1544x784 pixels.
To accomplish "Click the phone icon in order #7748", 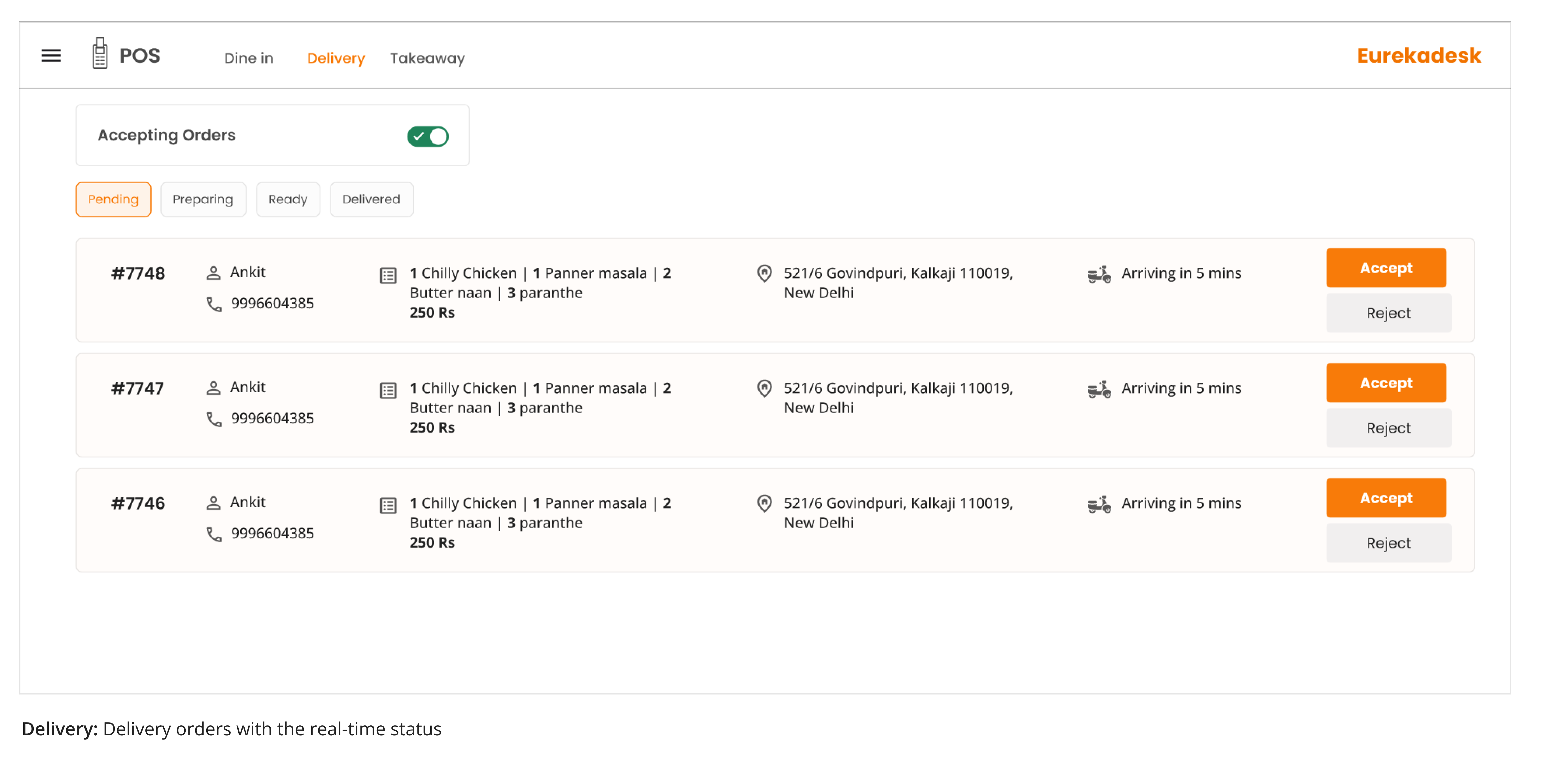I will 214,304.
